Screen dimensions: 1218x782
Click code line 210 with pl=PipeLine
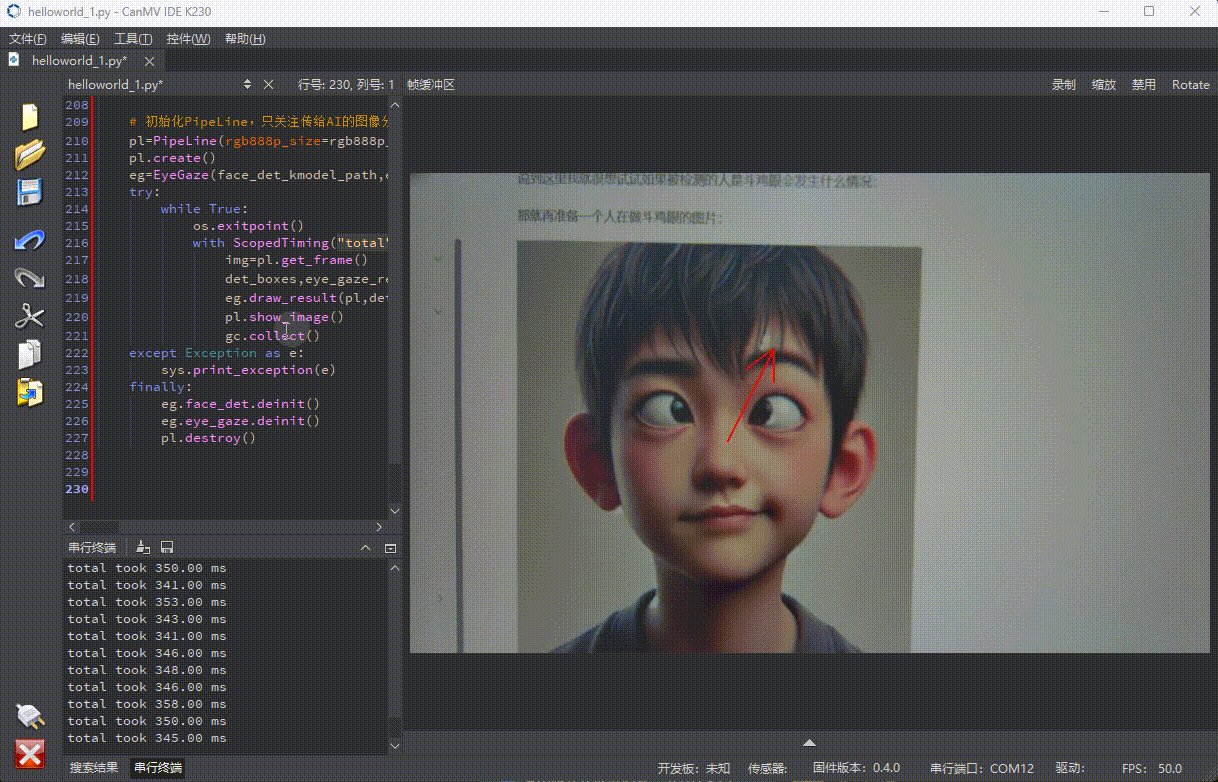(x=259, y=141)
